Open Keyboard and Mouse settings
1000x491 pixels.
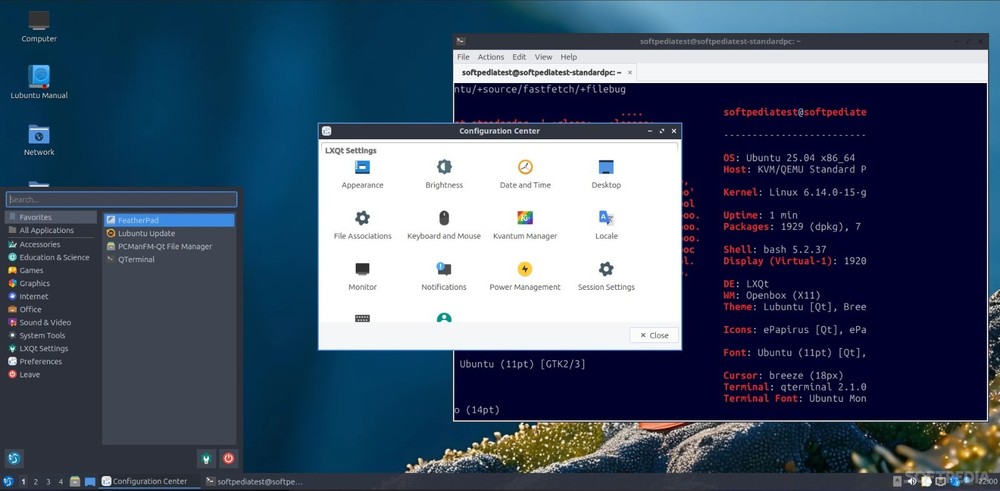pyautogui.click(x=444, y=225)
